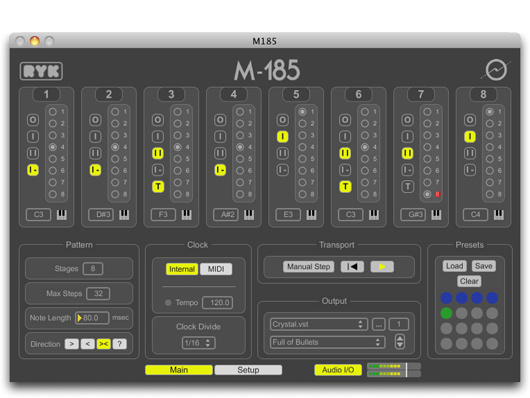The image size is (530, 398).
Task: Select hold gate mode on stage 4
Action: point(220,170)
